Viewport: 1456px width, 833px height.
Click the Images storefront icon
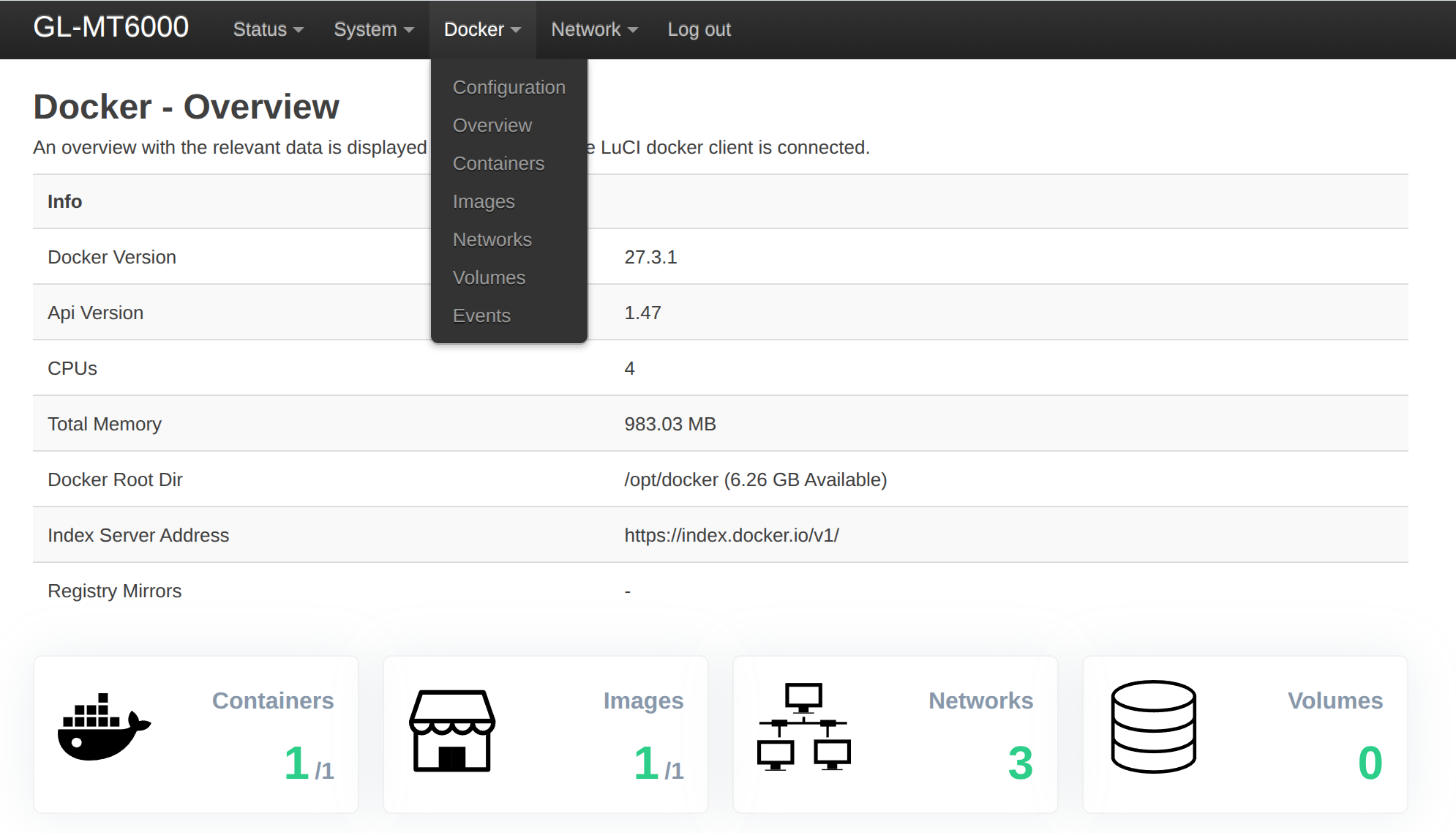click(452, 731)
